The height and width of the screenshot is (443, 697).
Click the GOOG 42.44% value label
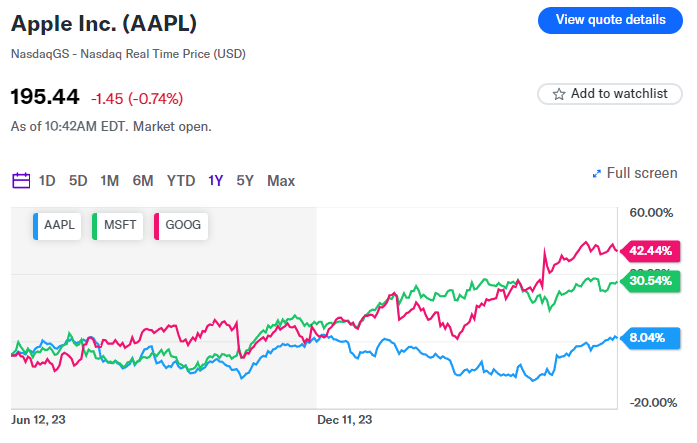pos(651,250)
